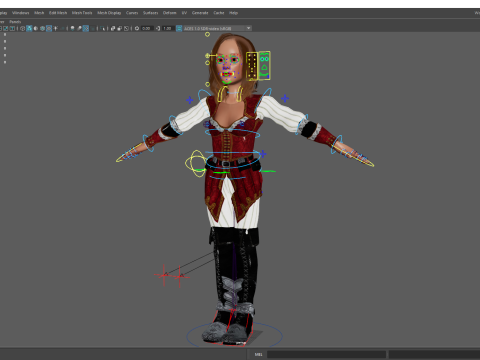Click the Isolate Select cursor-square icon

click(102, 28)
